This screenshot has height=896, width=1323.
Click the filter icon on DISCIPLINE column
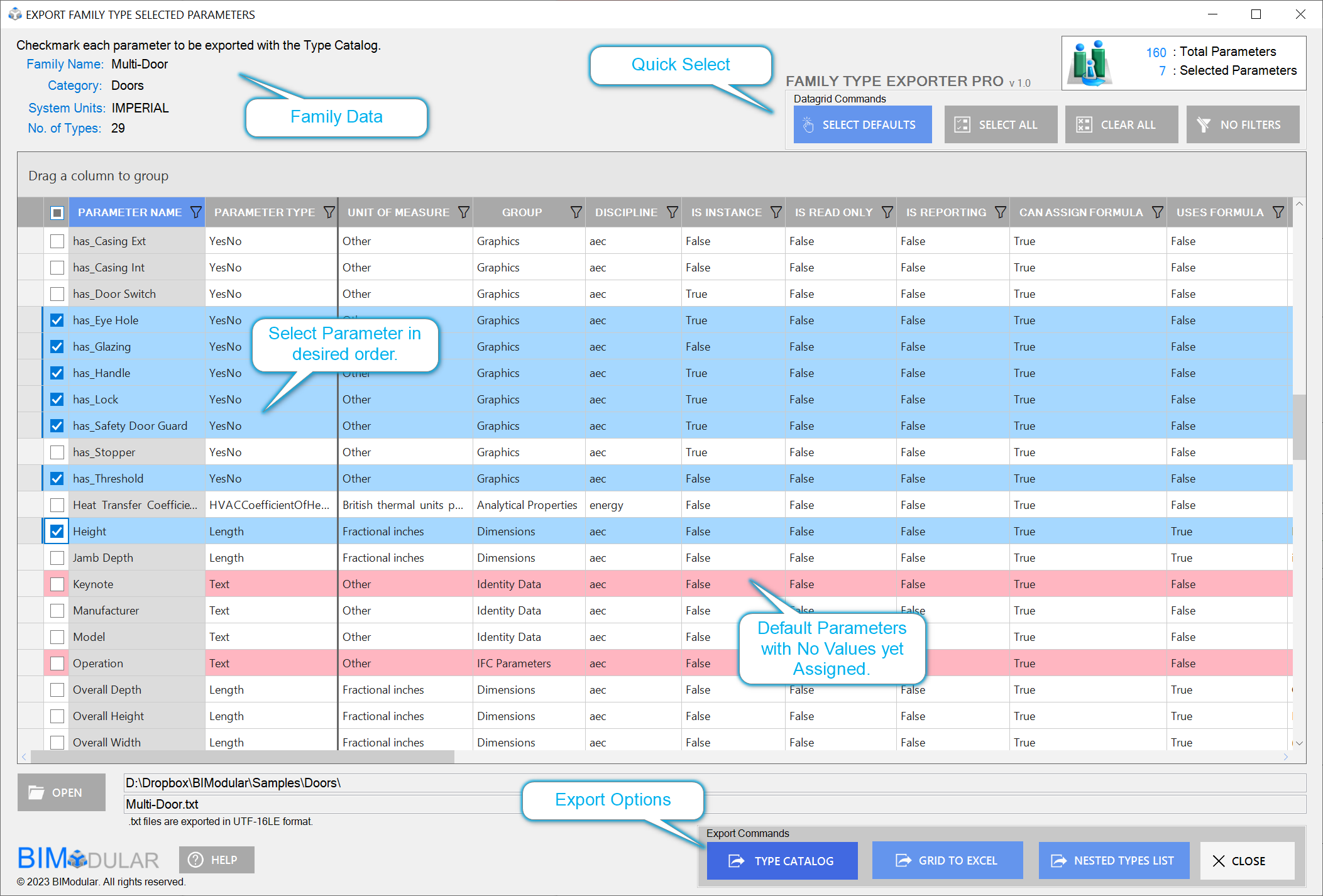[672, 212]
